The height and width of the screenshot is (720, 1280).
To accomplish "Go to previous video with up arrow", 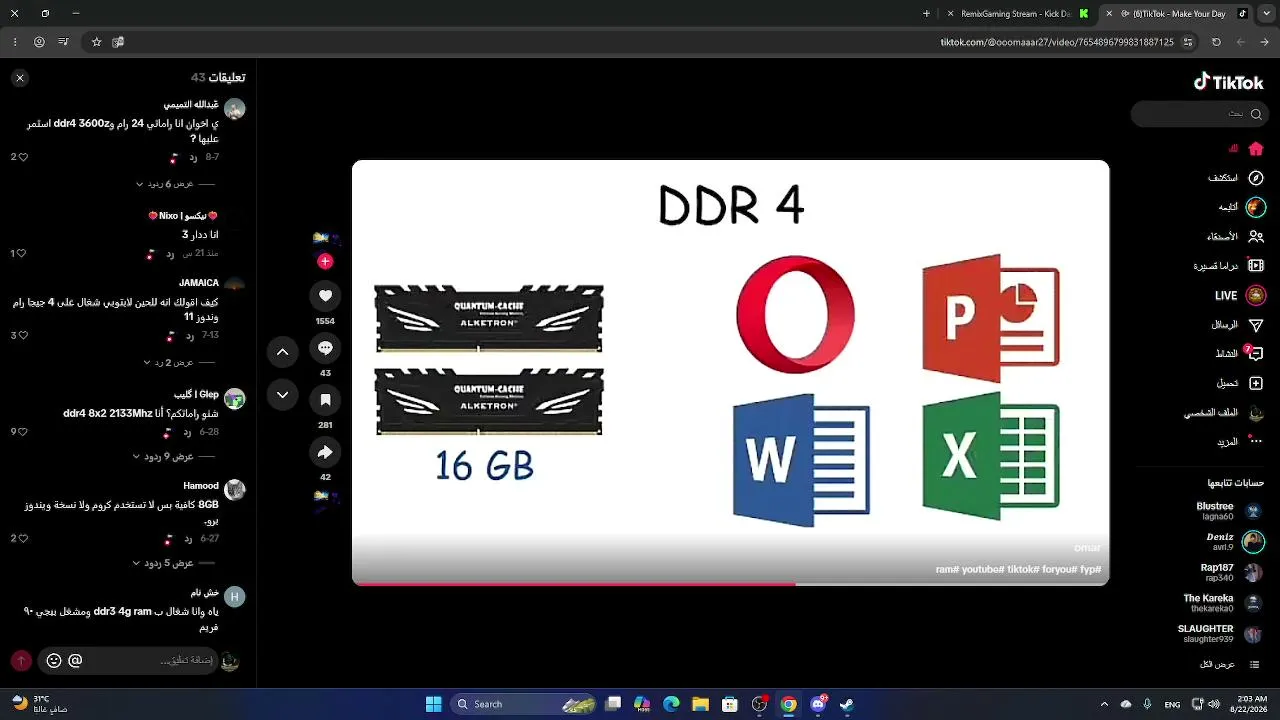I will click(x=282, y=352).
